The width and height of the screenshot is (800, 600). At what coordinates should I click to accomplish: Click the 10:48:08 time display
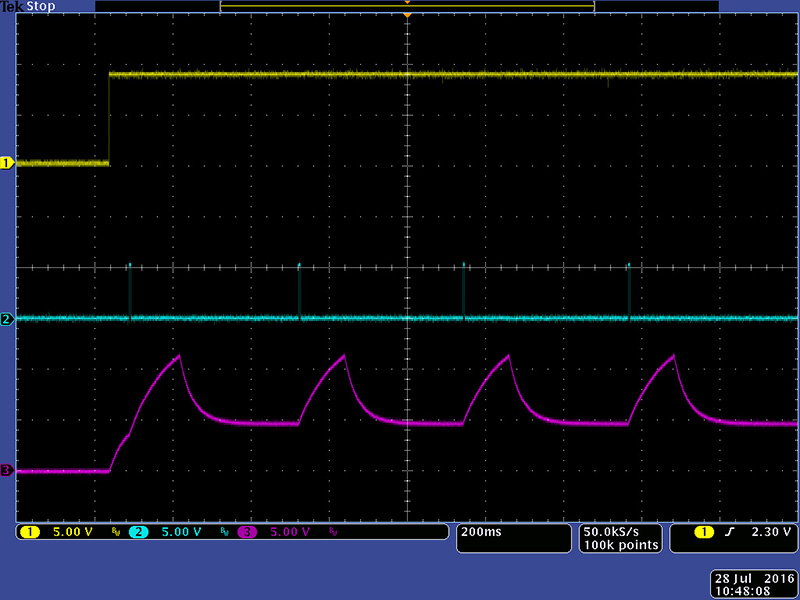point(754,591)
